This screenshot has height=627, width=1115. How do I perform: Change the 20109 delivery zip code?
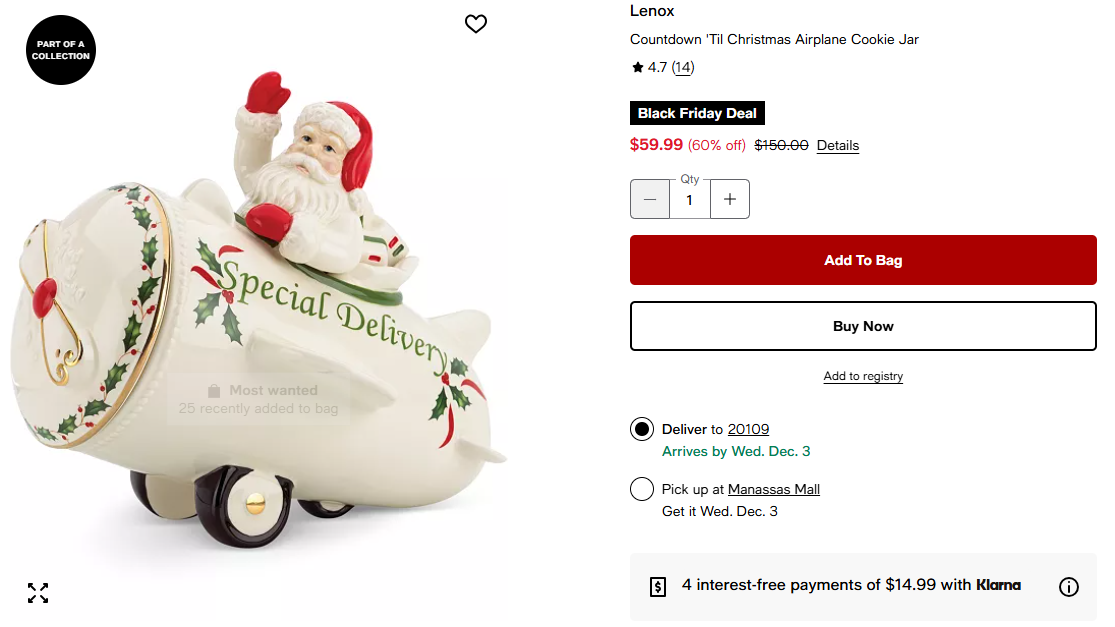pos(748,430)
